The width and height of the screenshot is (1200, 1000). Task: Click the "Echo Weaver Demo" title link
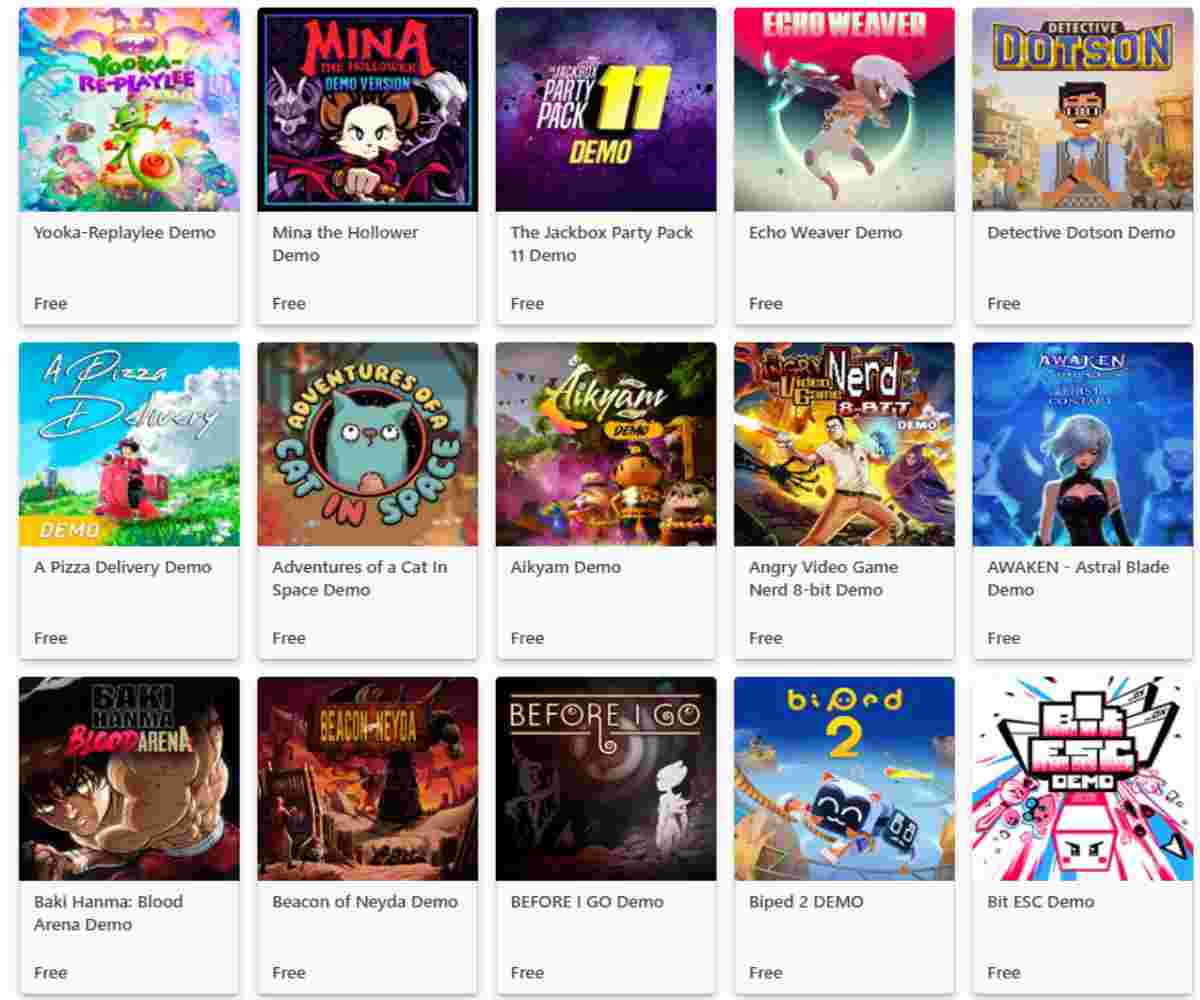coord(825,233)
